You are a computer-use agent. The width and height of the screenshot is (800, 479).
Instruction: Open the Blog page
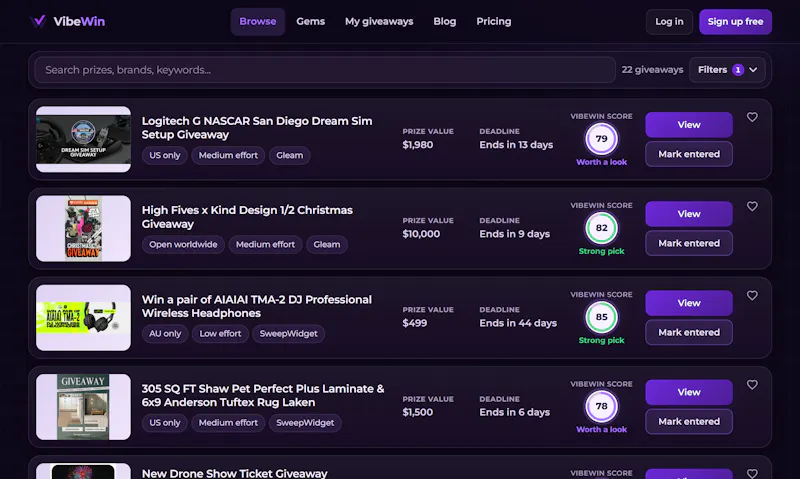[x=444, y=21]
